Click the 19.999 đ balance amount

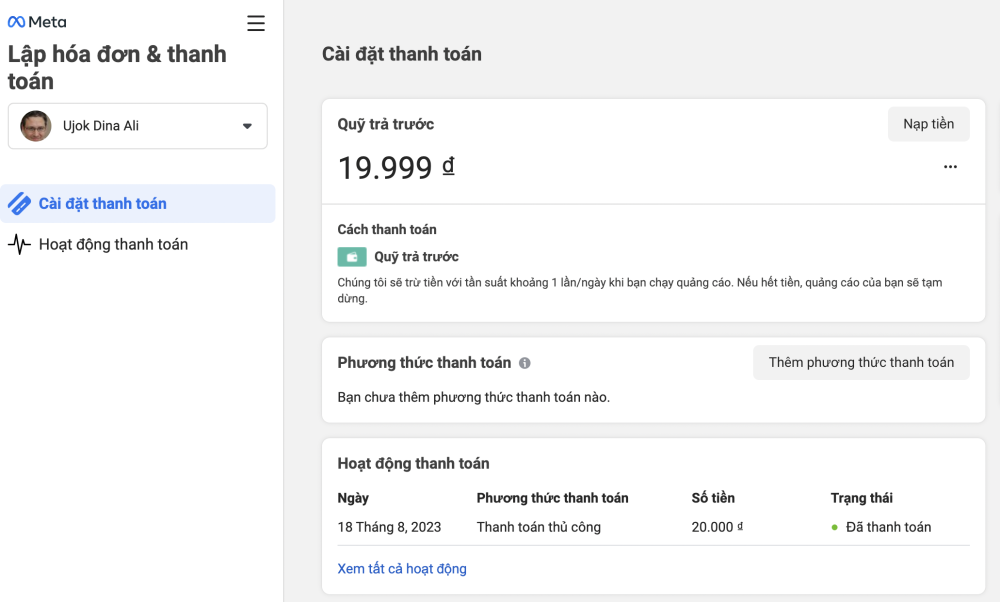pos(396,168)
